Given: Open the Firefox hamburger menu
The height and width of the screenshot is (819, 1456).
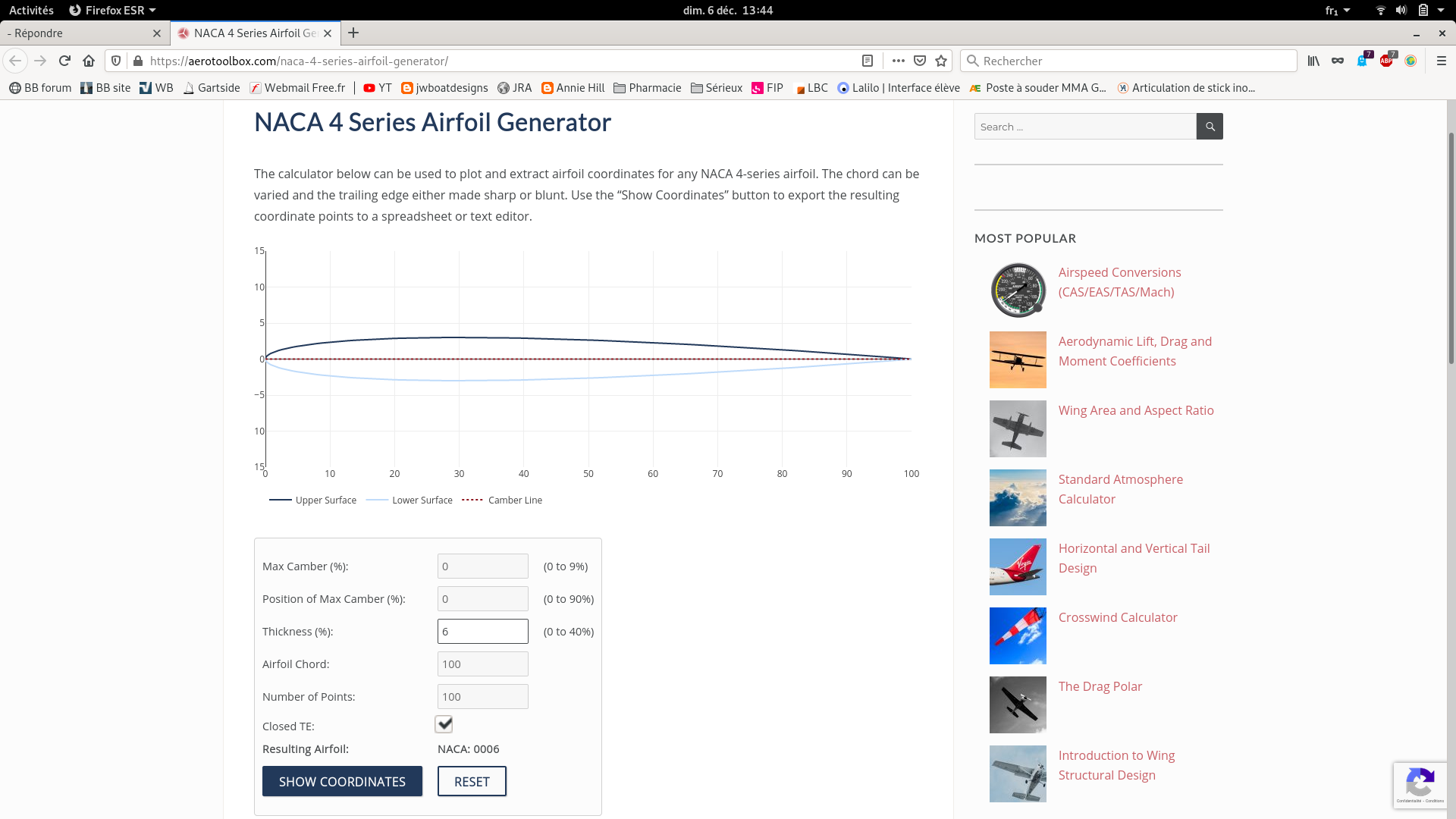Looking at the screenshot, I should 1442,61.
